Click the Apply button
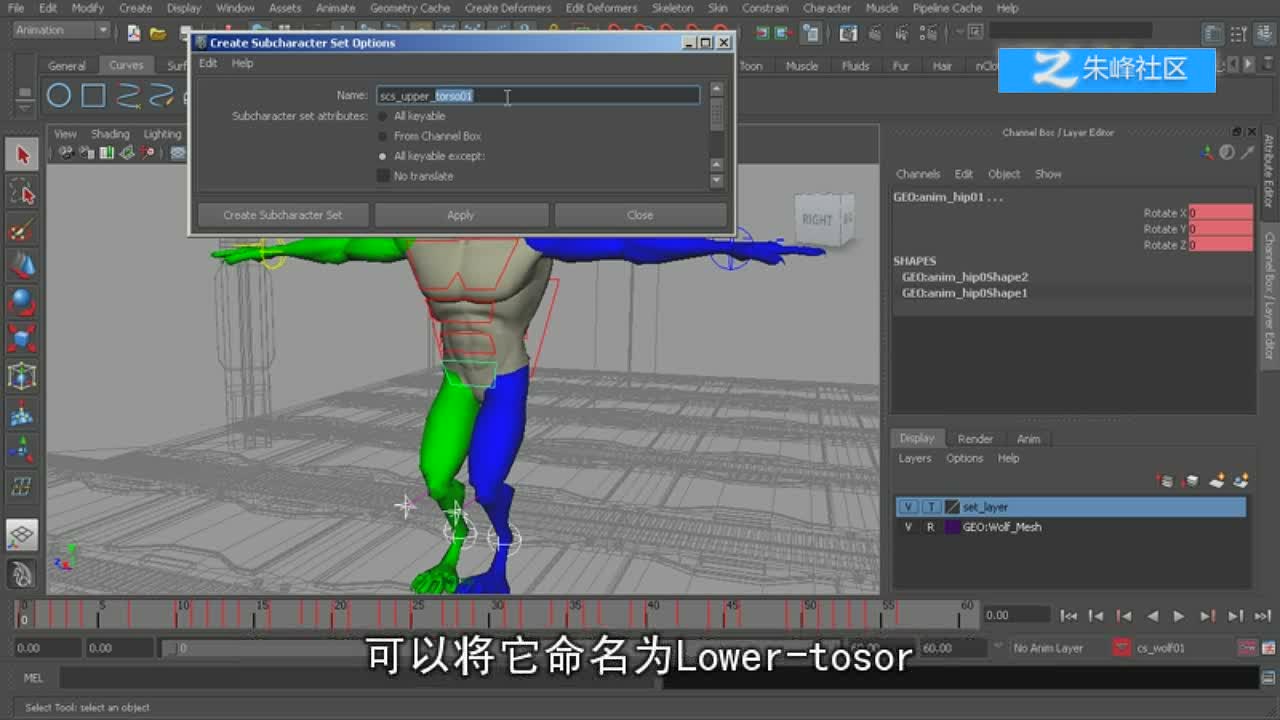The height and width of the screenshot is (720, 1280). tap(461, 215)
